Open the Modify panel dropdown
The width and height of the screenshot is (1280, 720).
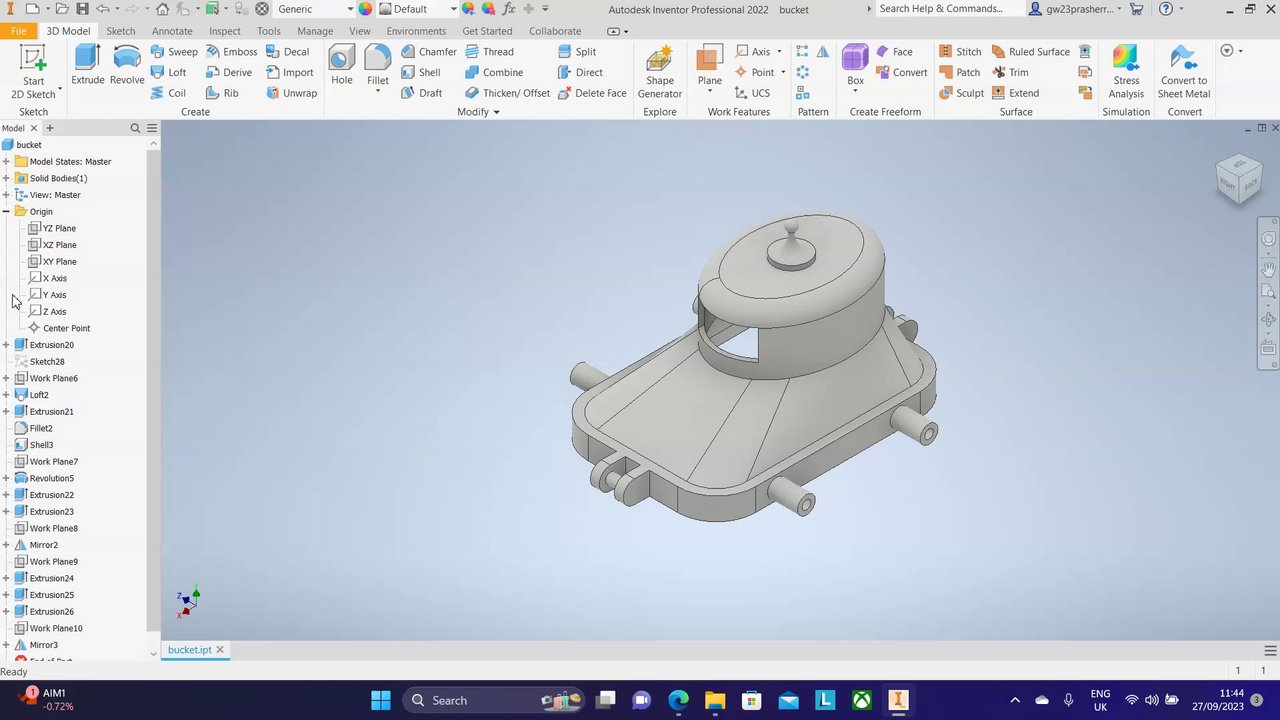[x=479, y=112]
